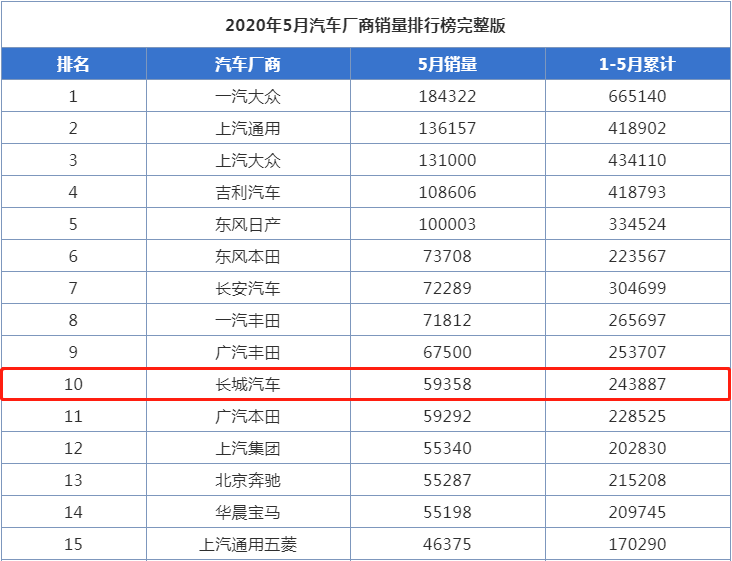Select May sales value 55198
This screenshot has width=732, height=561.
pyautogui.click(x=448, y=512)
